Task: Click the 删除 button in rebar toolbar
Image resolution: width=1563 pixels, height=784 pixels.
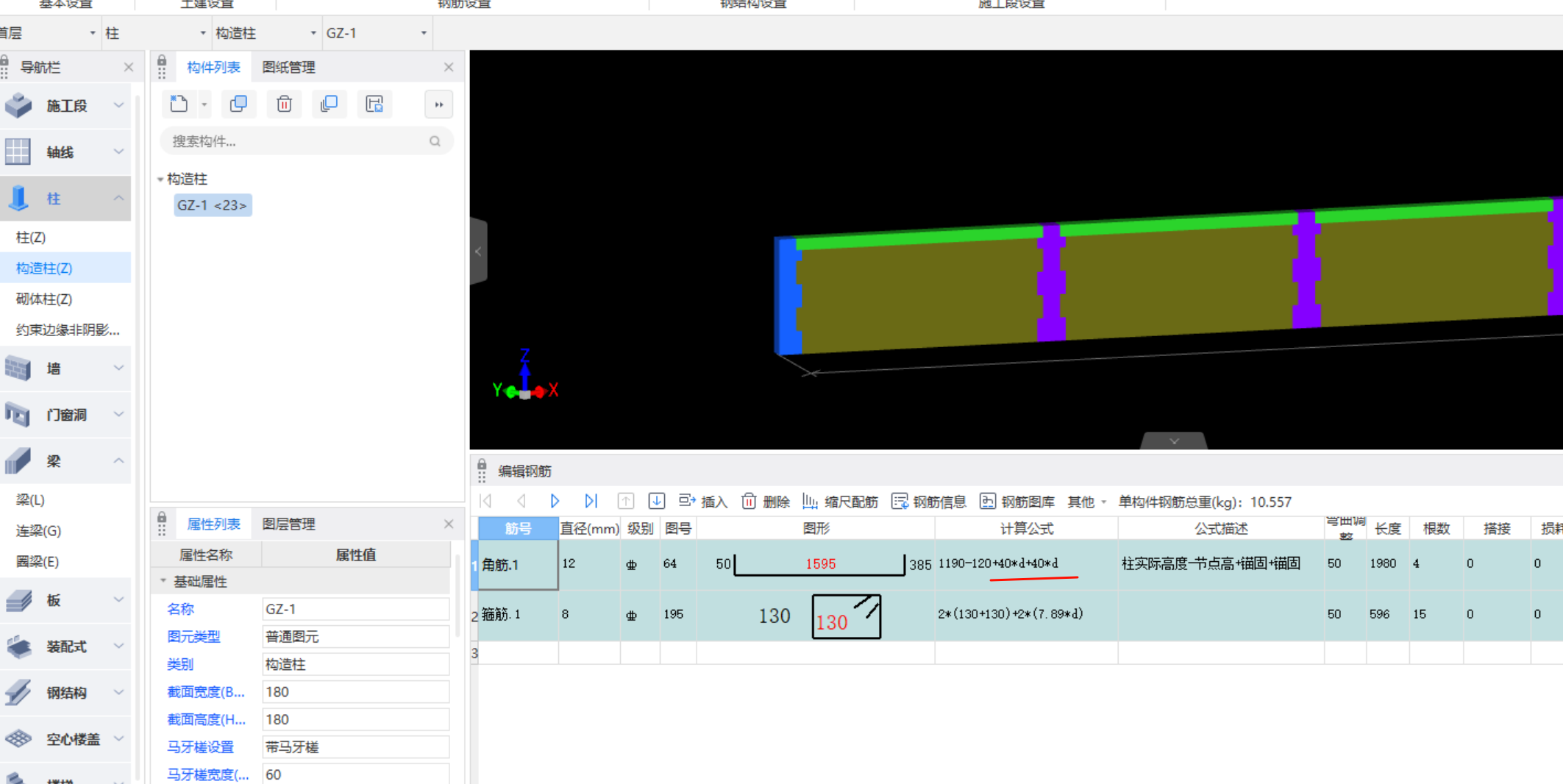Action: coord(765,502)
